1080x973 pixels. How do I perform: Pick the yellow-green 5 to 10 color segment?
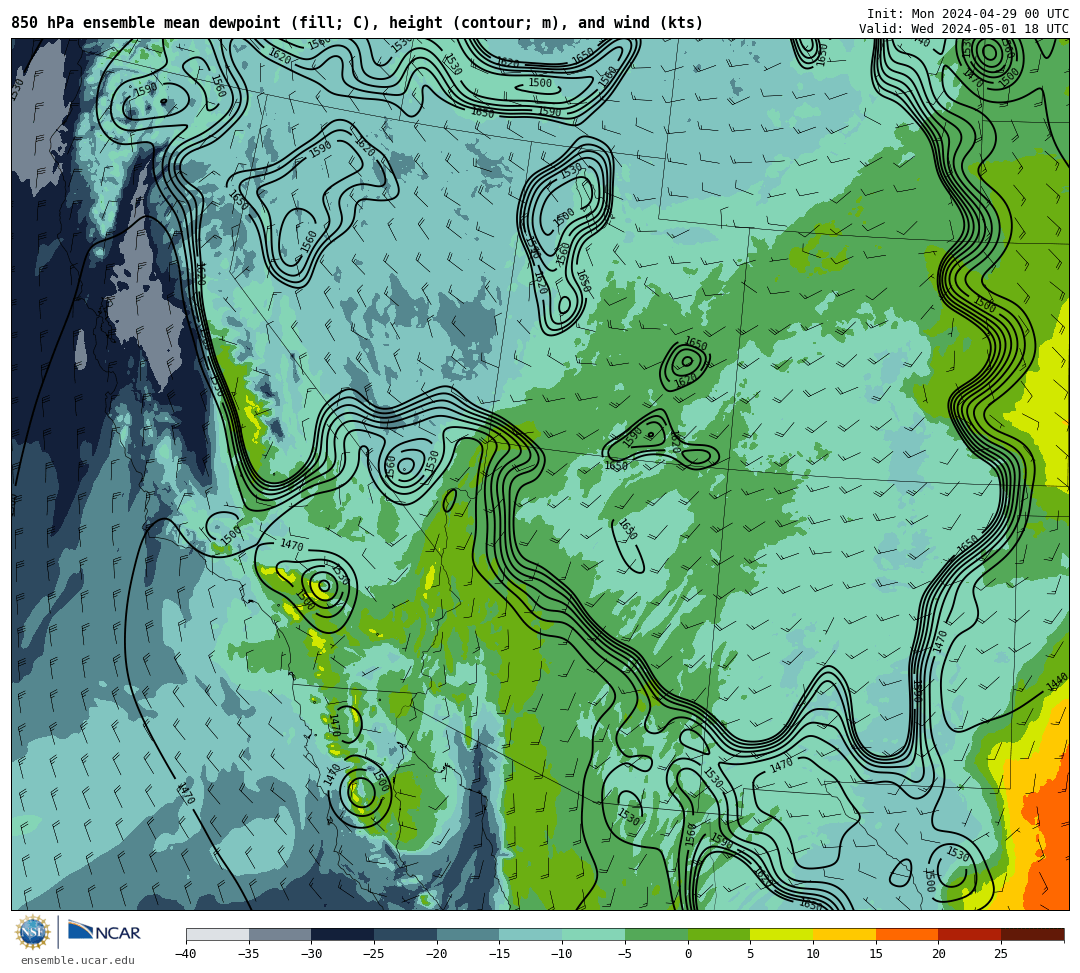click(782, 934)
